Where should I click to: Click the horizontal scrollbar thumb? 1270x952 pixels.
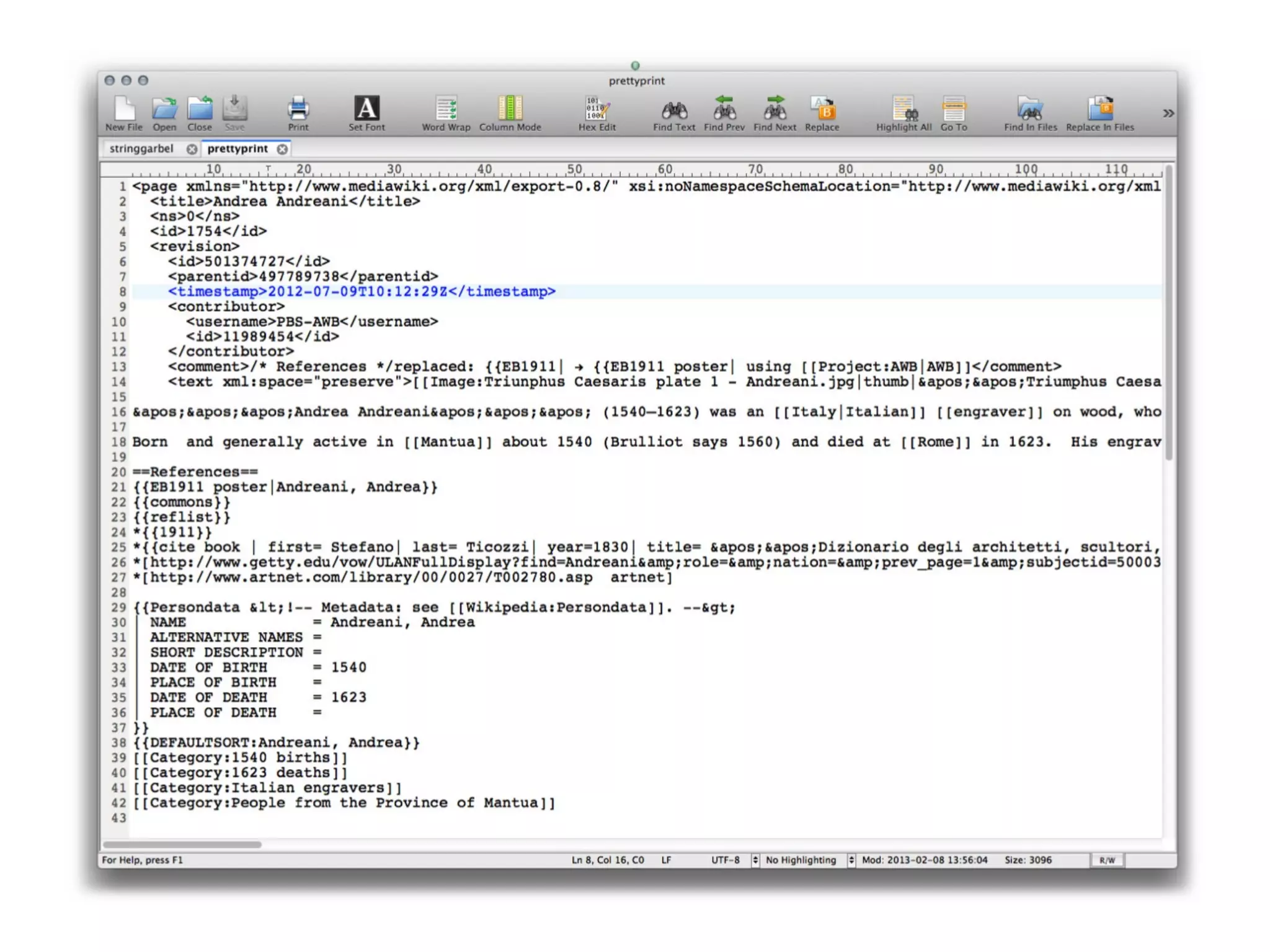pyautogui.click(x=182, y=844)
